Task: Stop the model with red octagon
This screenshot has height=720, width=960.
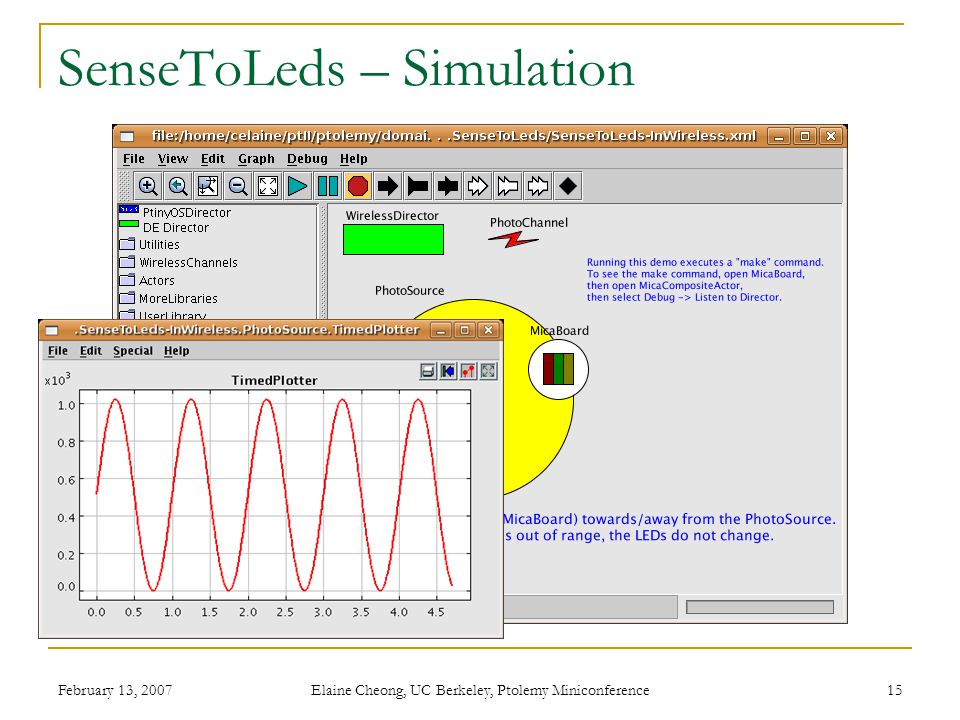Action: tap(358, 186)
